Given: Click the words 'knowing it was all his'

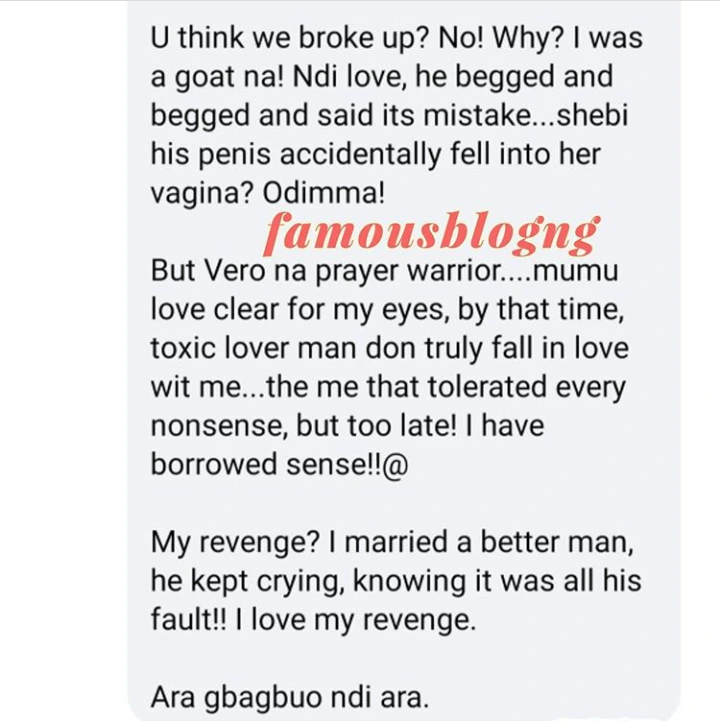Looking at the screenshot, I should (497, 580).
